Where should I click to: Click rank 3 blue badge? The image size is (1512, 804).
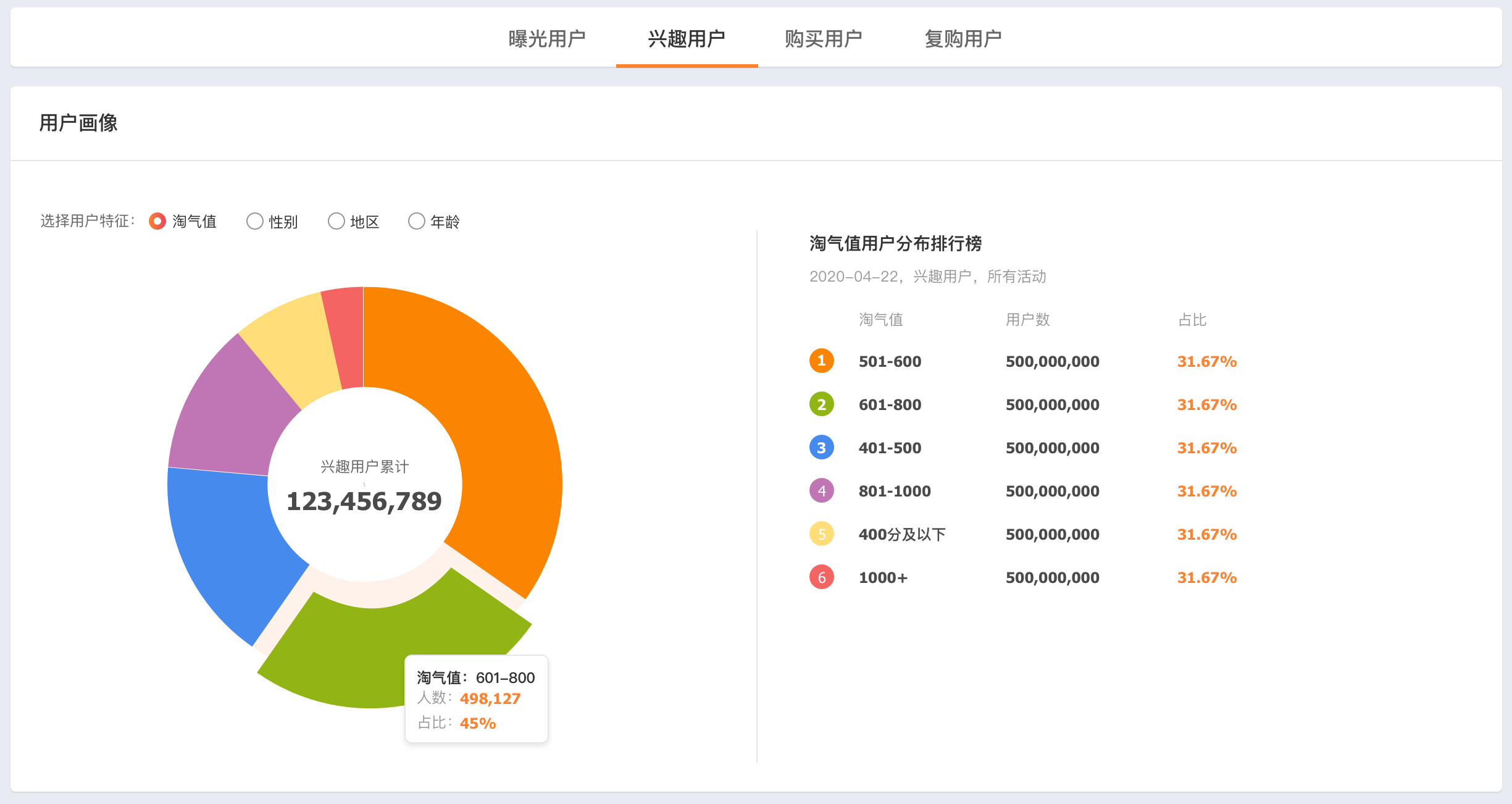click(x=822, y=447)
